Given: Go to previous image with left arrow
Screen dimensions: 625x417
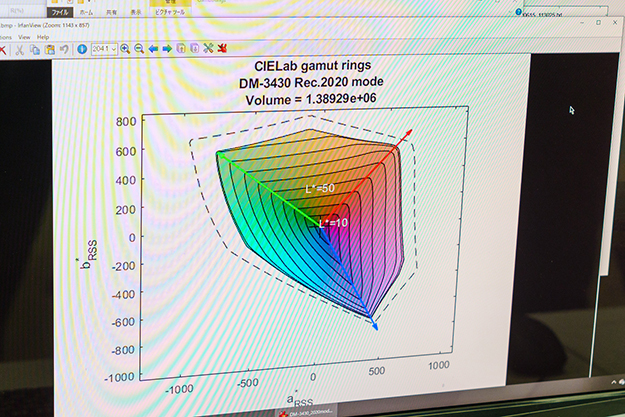Looking at the screenshot, I should (x=152, y=48).
